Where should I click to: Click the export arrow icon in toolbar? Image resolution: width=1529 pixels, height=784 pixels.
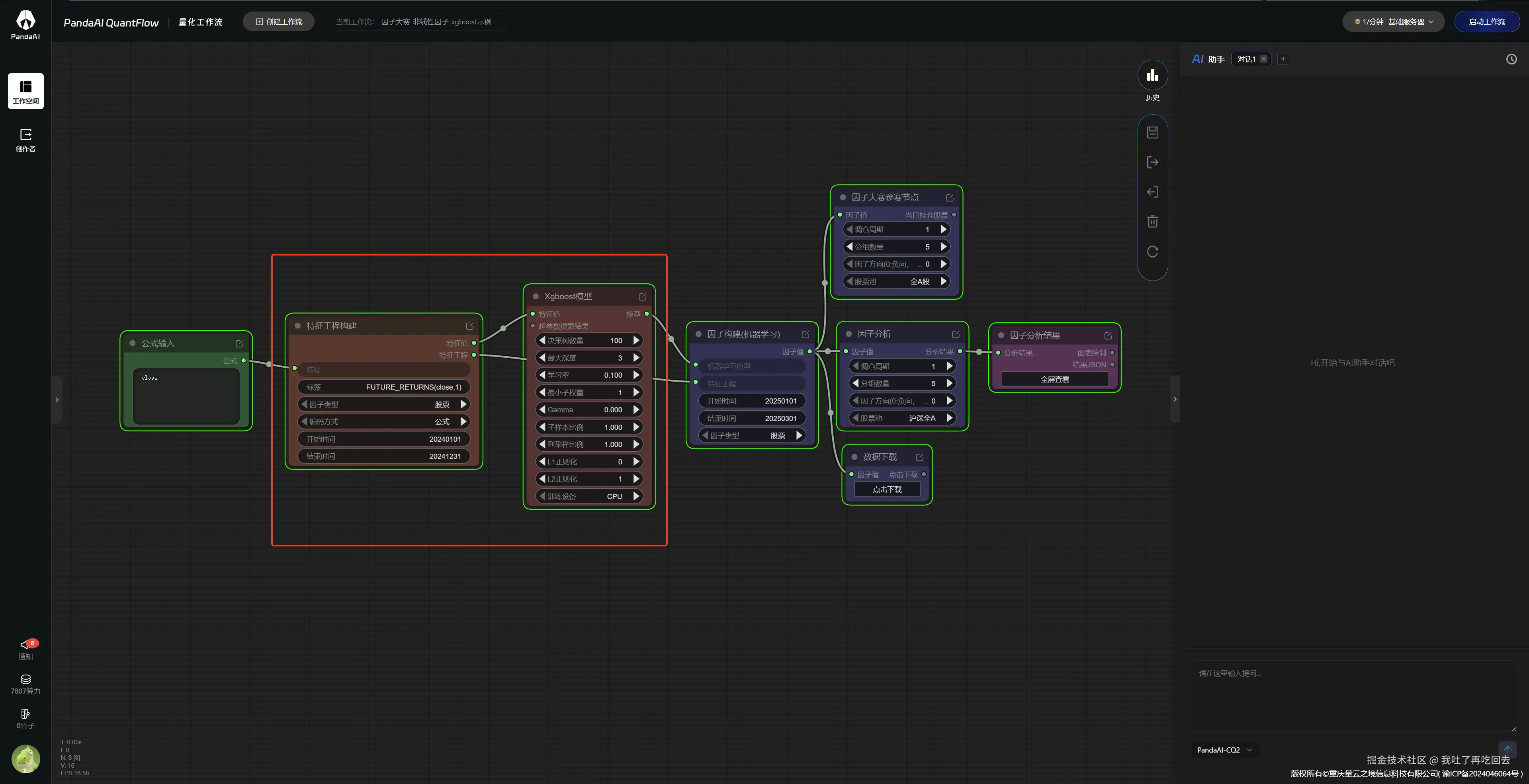coord(1152,162)
